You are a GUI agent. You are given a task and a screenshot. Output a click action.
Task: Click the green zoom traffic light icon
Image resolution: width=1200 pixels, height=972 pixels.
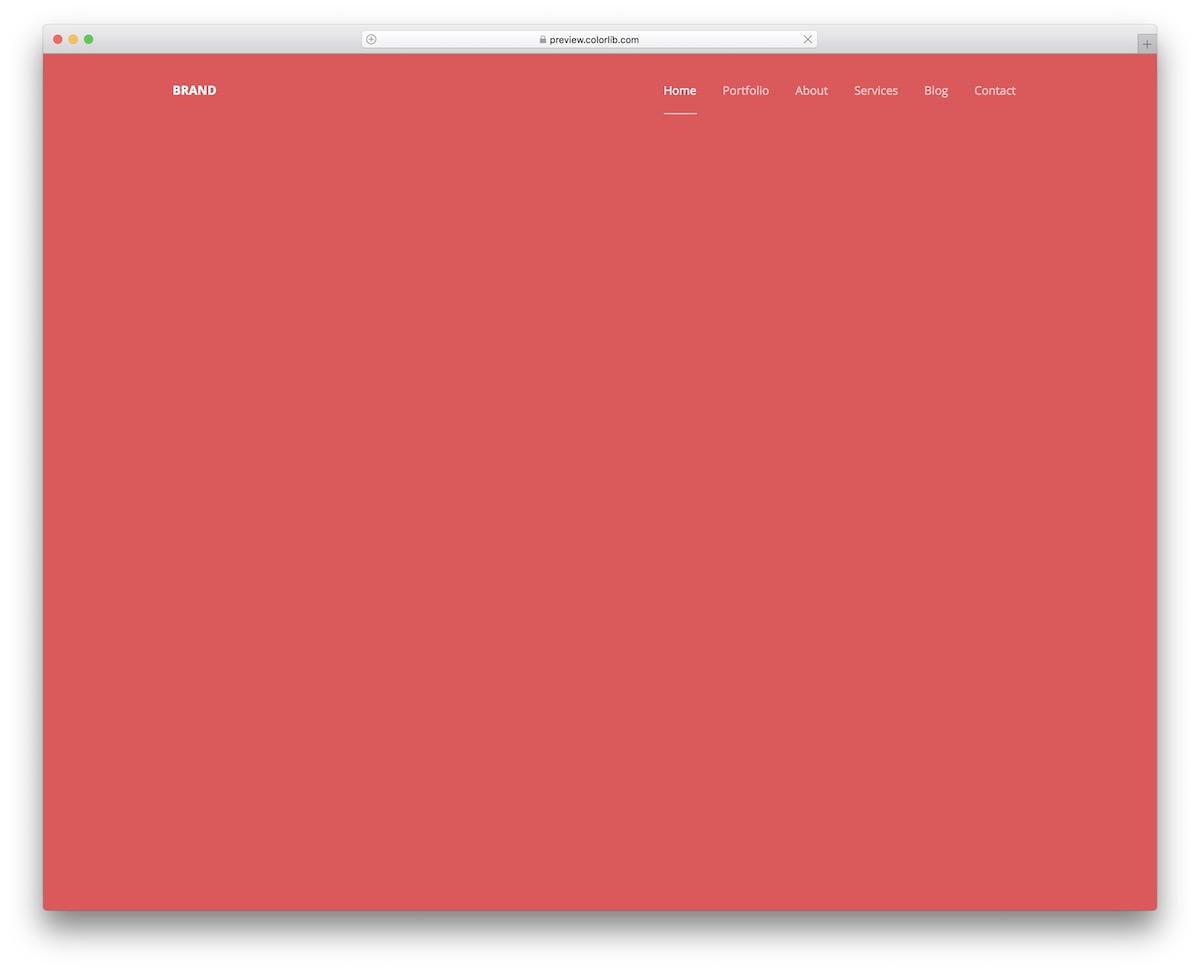[x=88, y=39]
